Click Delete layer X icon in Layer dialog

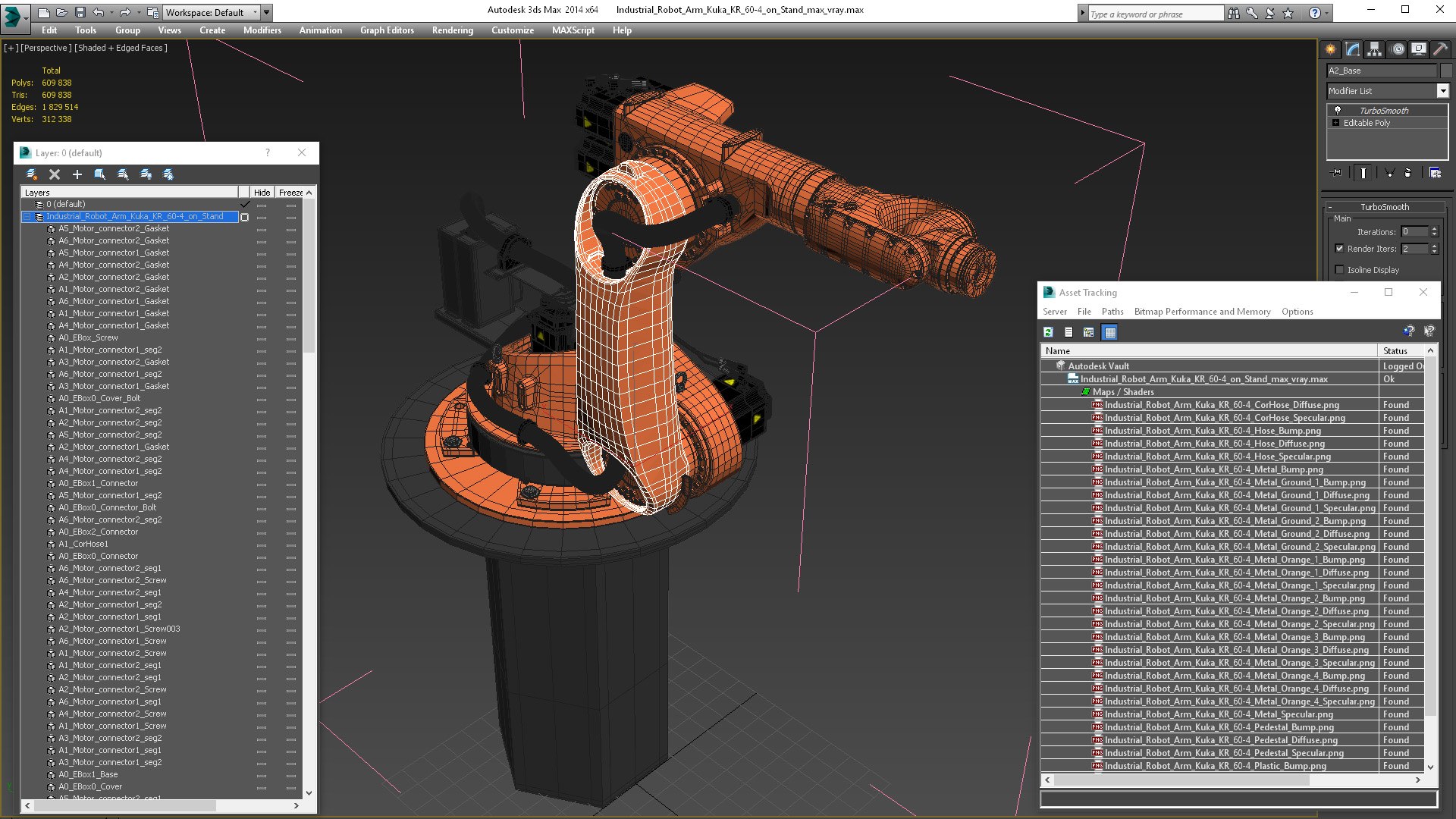pos(55,174)
